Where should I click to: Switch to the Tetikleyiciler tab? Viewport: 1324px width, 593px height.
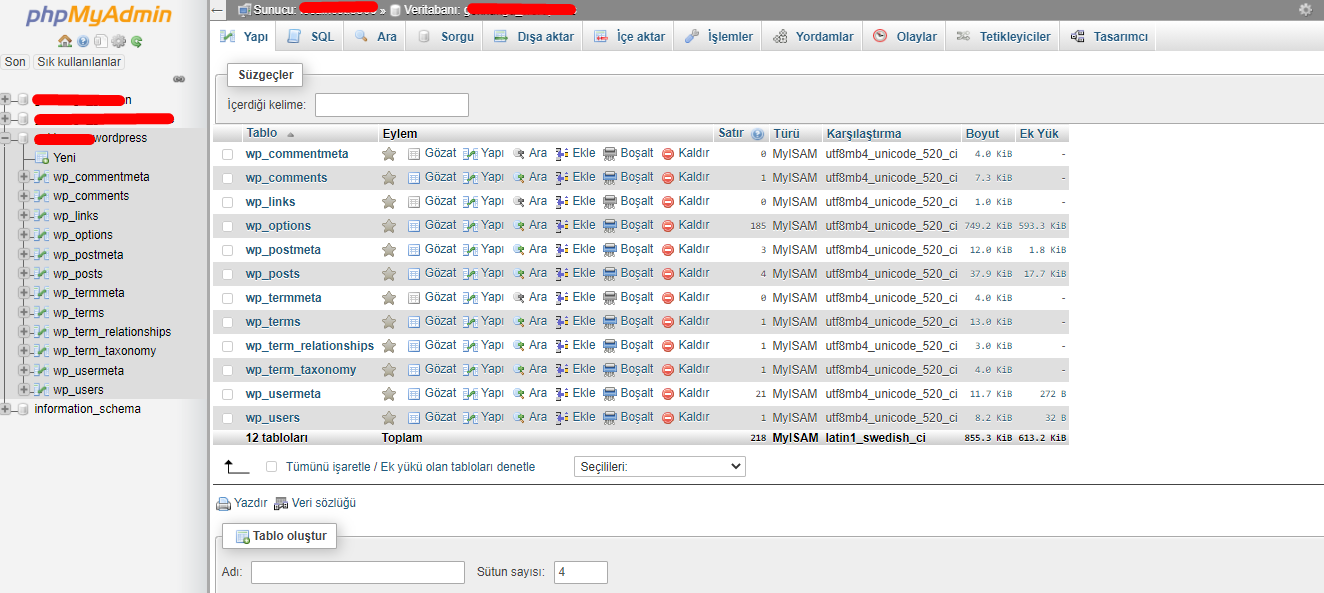point(1003,37)
